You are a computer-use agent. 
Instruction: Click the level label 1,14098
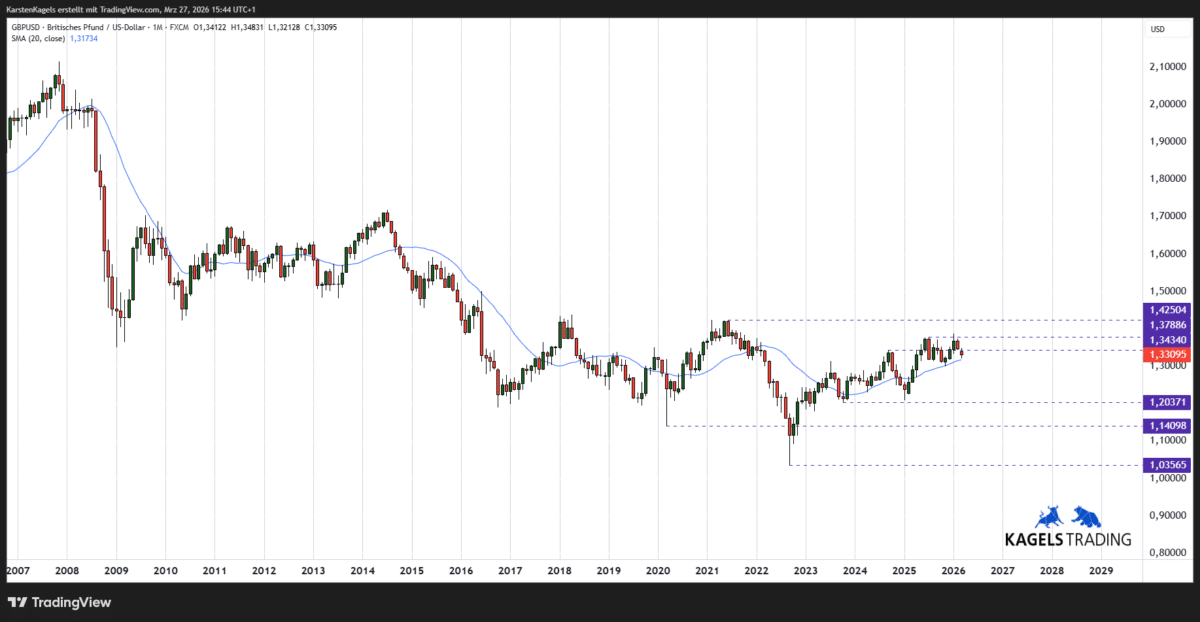(1166, 426)
